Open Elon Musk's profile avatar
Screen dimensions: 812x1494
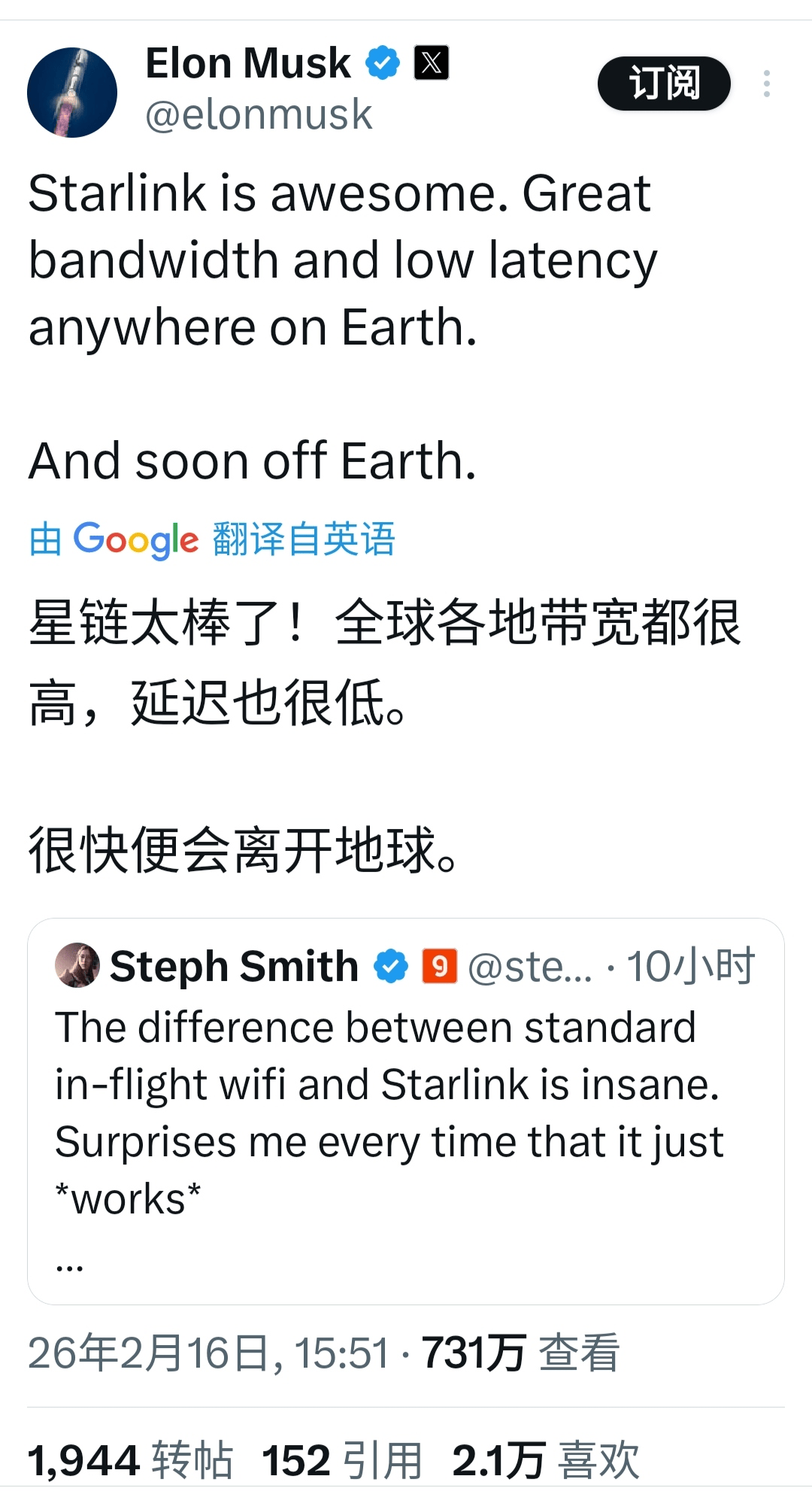(x=72, y=92)
